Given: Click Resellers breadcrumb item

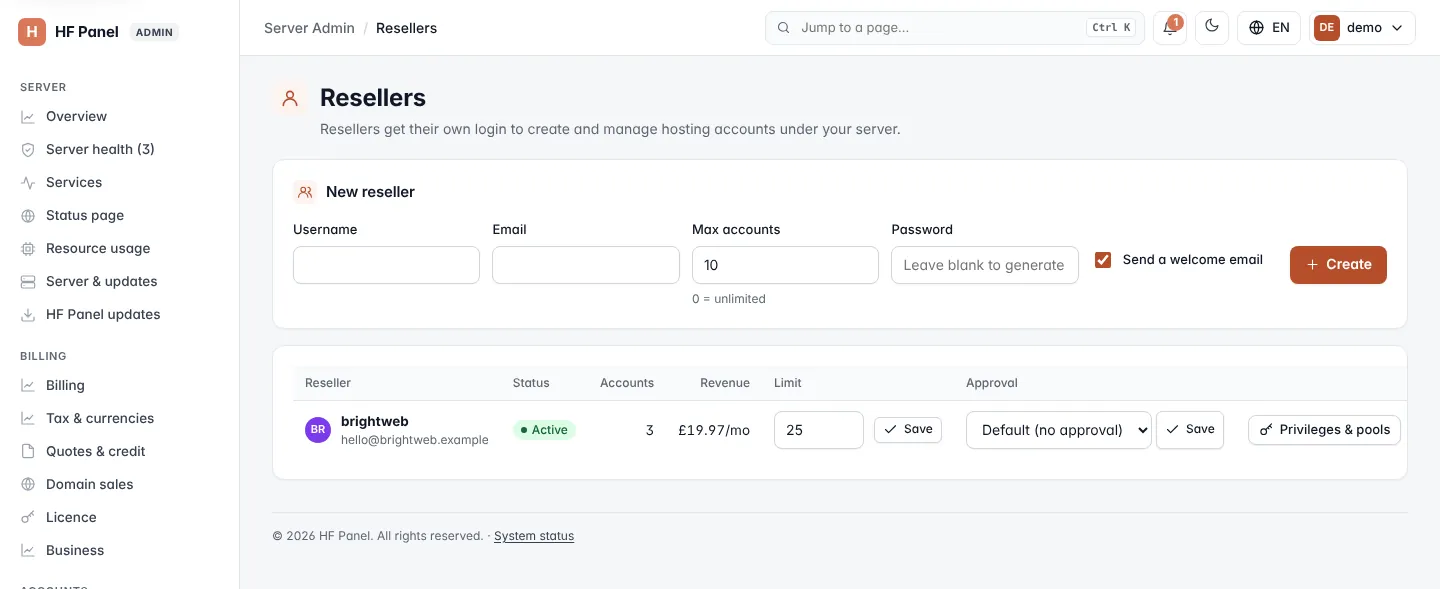Looking at the screenshot, I should tap(406, 28).
